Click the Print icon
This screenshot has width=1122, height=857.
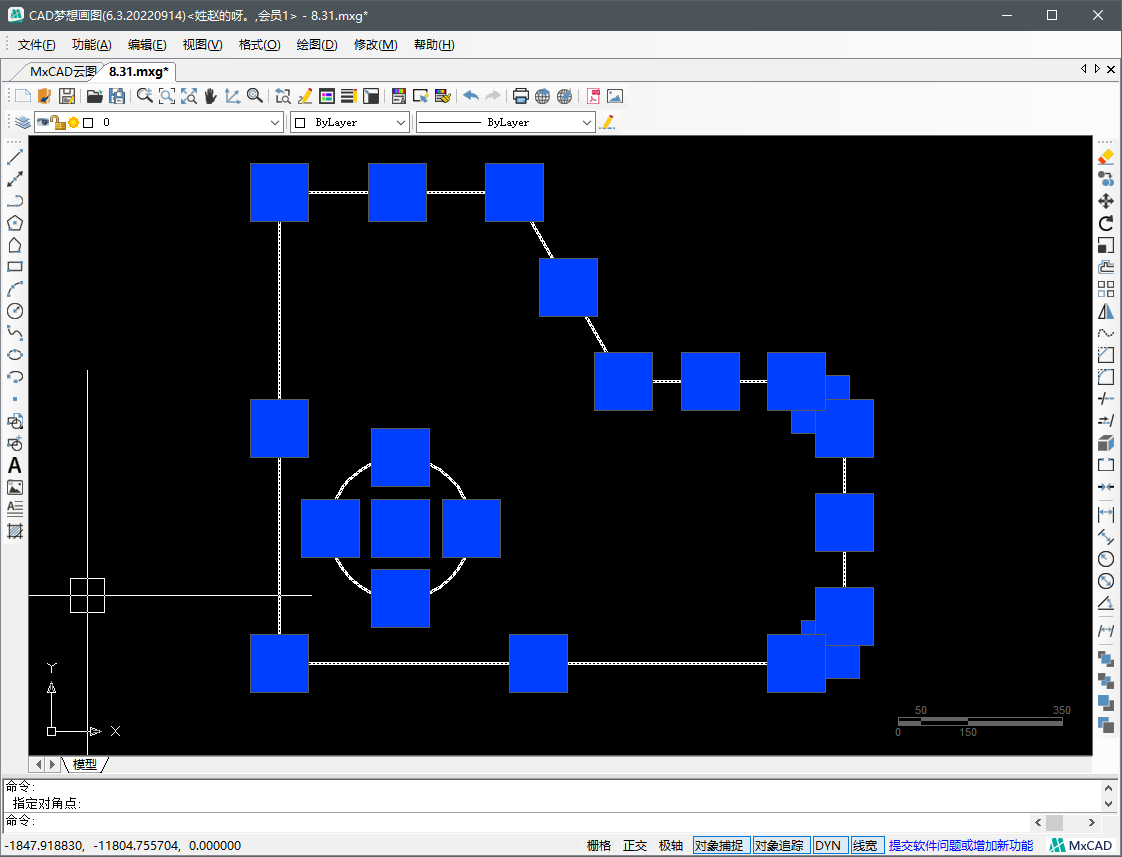click(520, 96)
